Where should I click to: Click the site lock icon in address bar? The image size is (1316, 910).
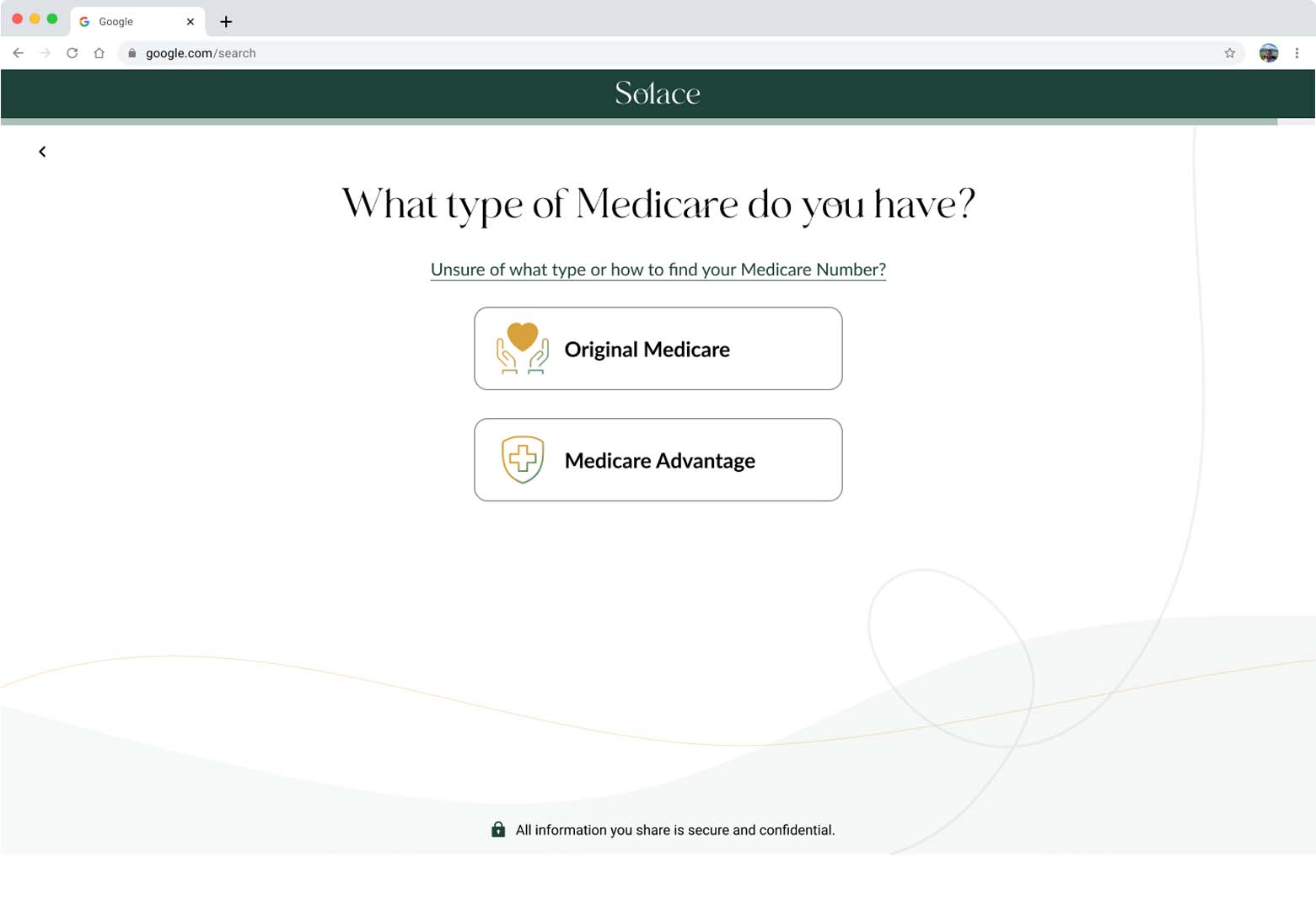[x=132, y=53]
